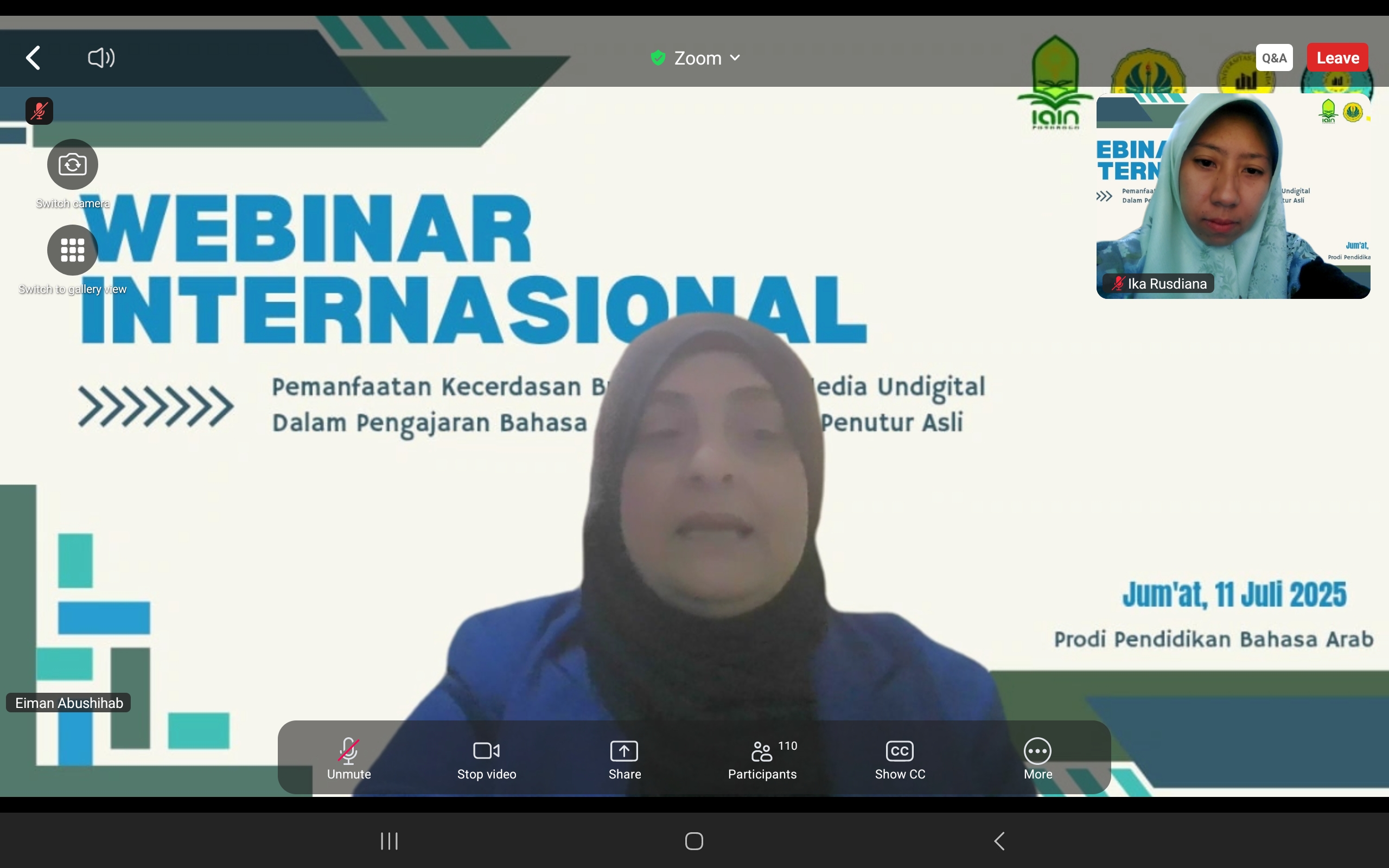Unmute the microphone in the toolbar

(x=348, y=758)
